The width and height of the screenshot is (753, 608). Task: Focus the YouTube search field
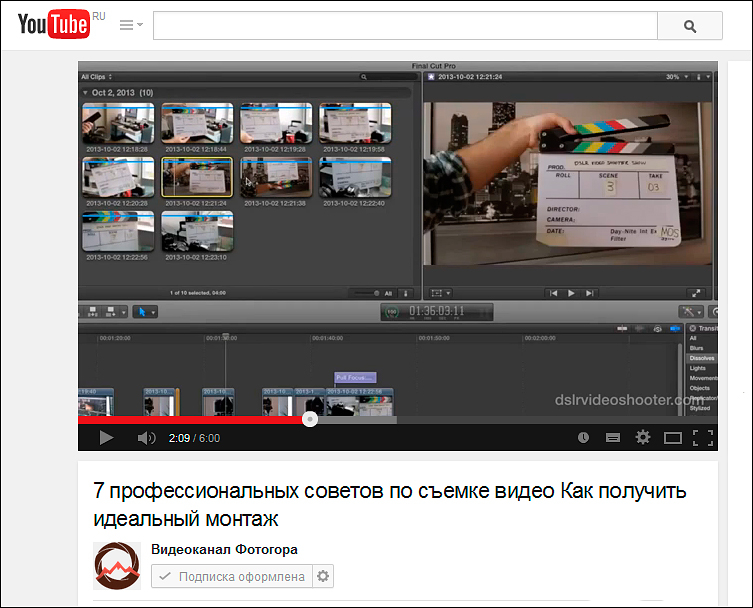(405, 25)
